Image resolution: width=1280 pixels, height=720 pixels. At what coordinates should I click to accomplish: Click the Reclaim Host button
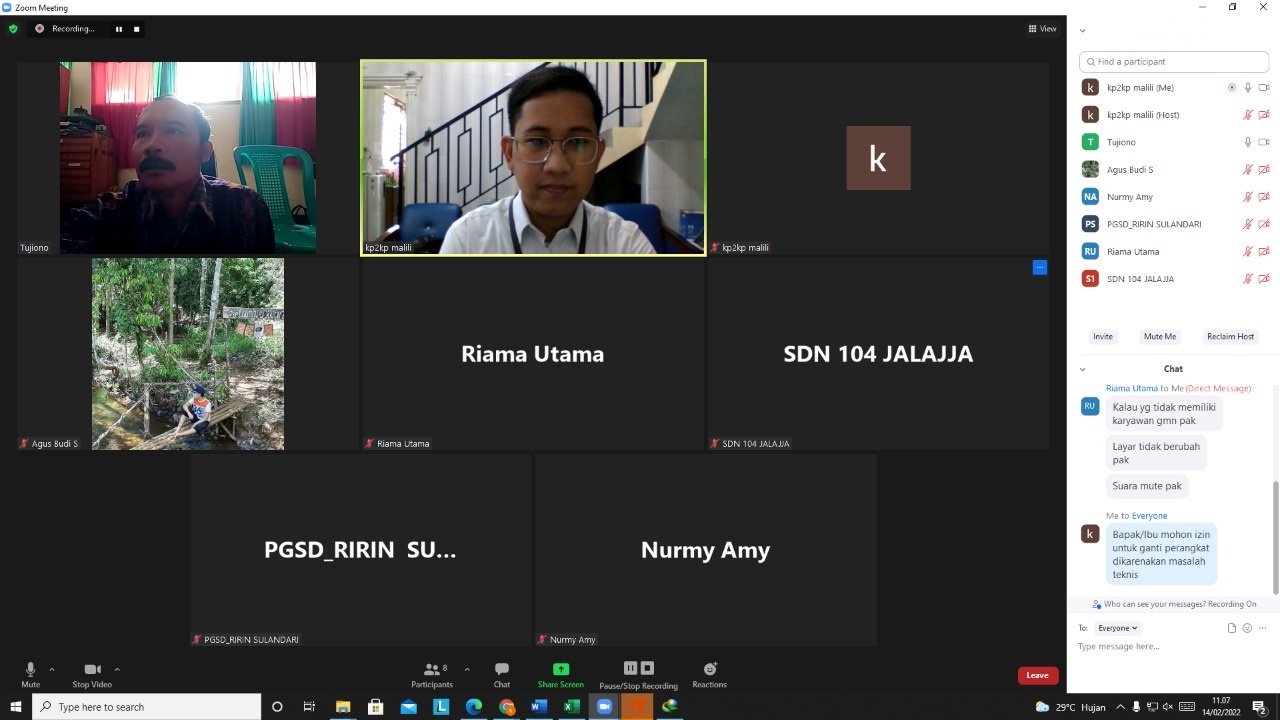pos(1230,336)
